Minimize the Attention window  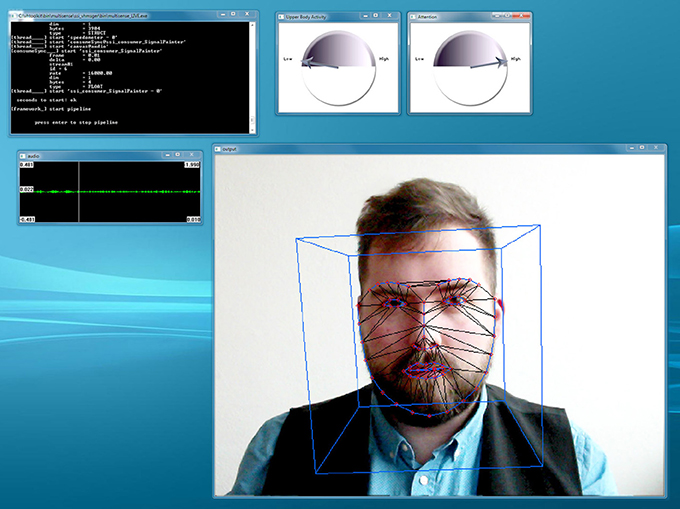[497, 16]
